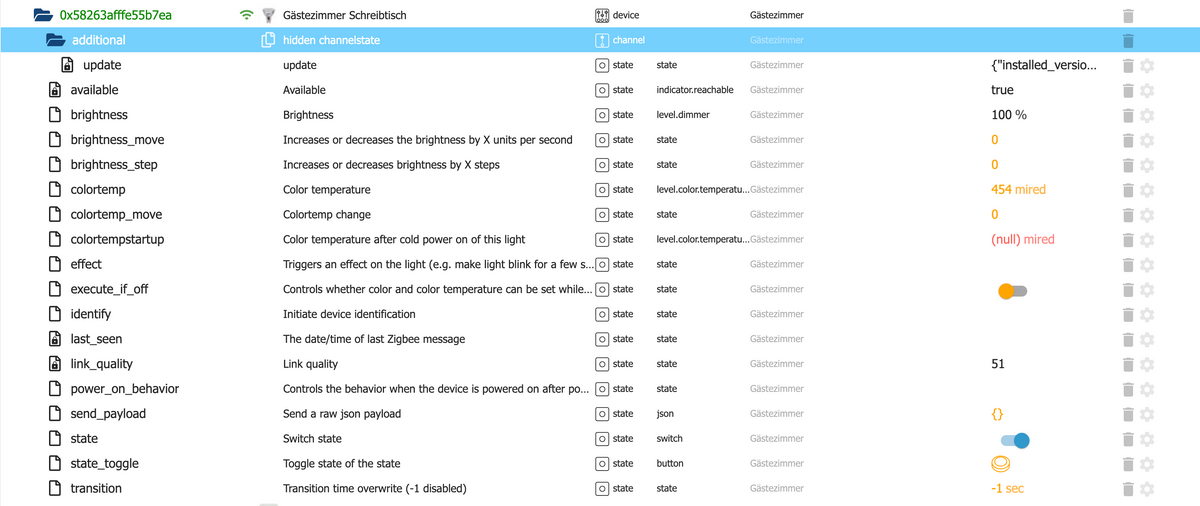Turn off the Switch state toggle
This screenshot has width=1200, height=506.
pyautogui.click(x=1014, y=440)
